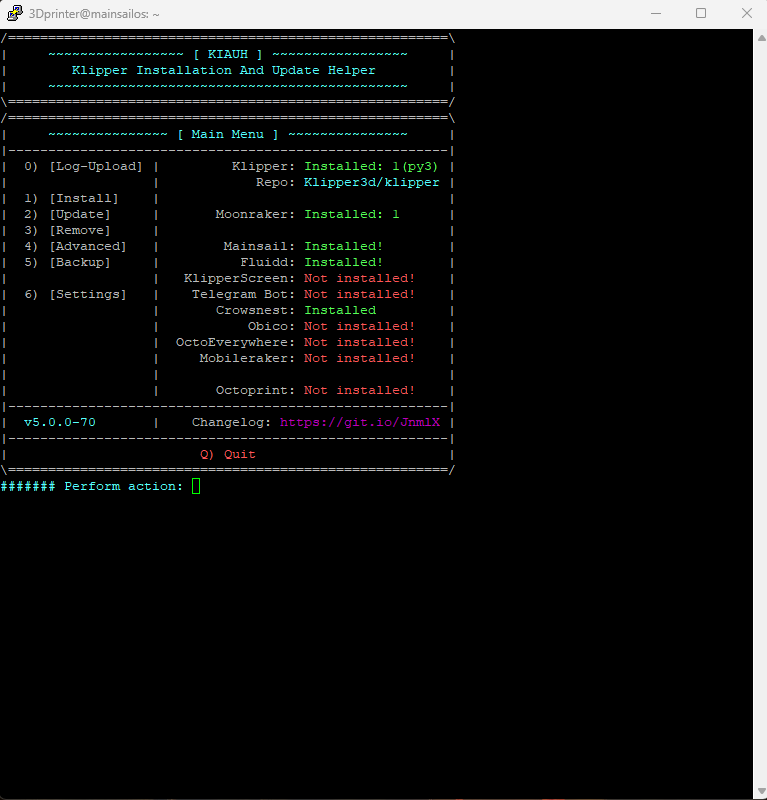
Task: Click the 'Mainsail:' label
Action: pos(259,246)
